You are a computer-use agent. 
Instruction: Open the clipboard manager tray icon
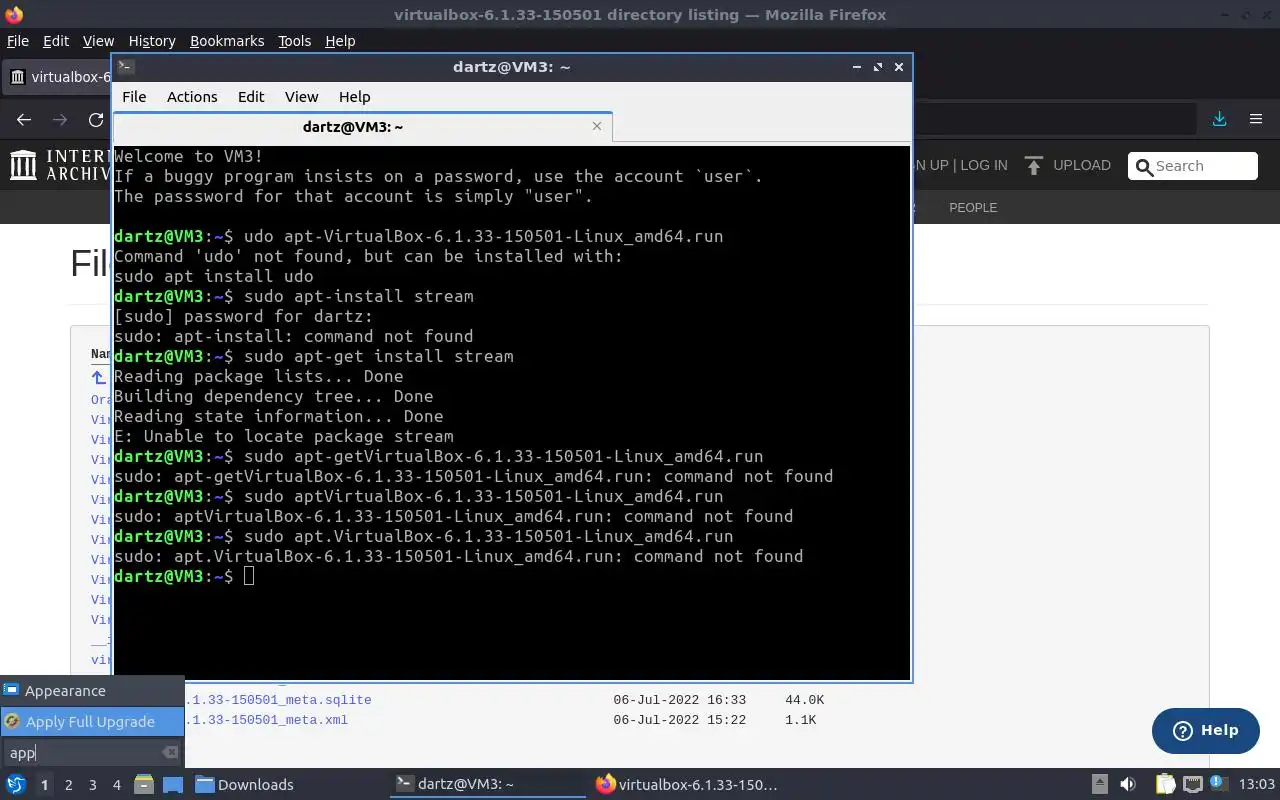point(1165,785)
